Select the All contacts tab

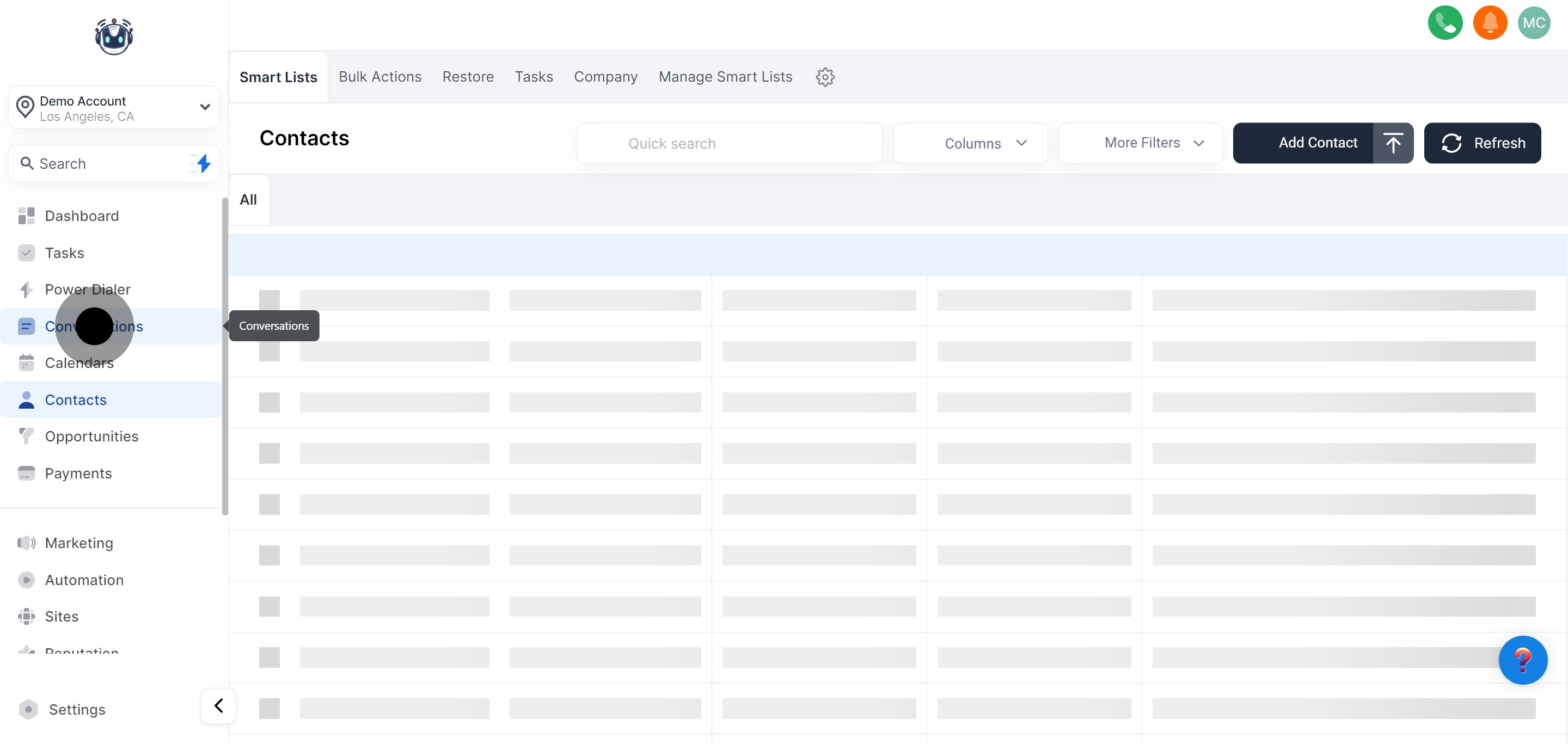click(x=248, y=200)
